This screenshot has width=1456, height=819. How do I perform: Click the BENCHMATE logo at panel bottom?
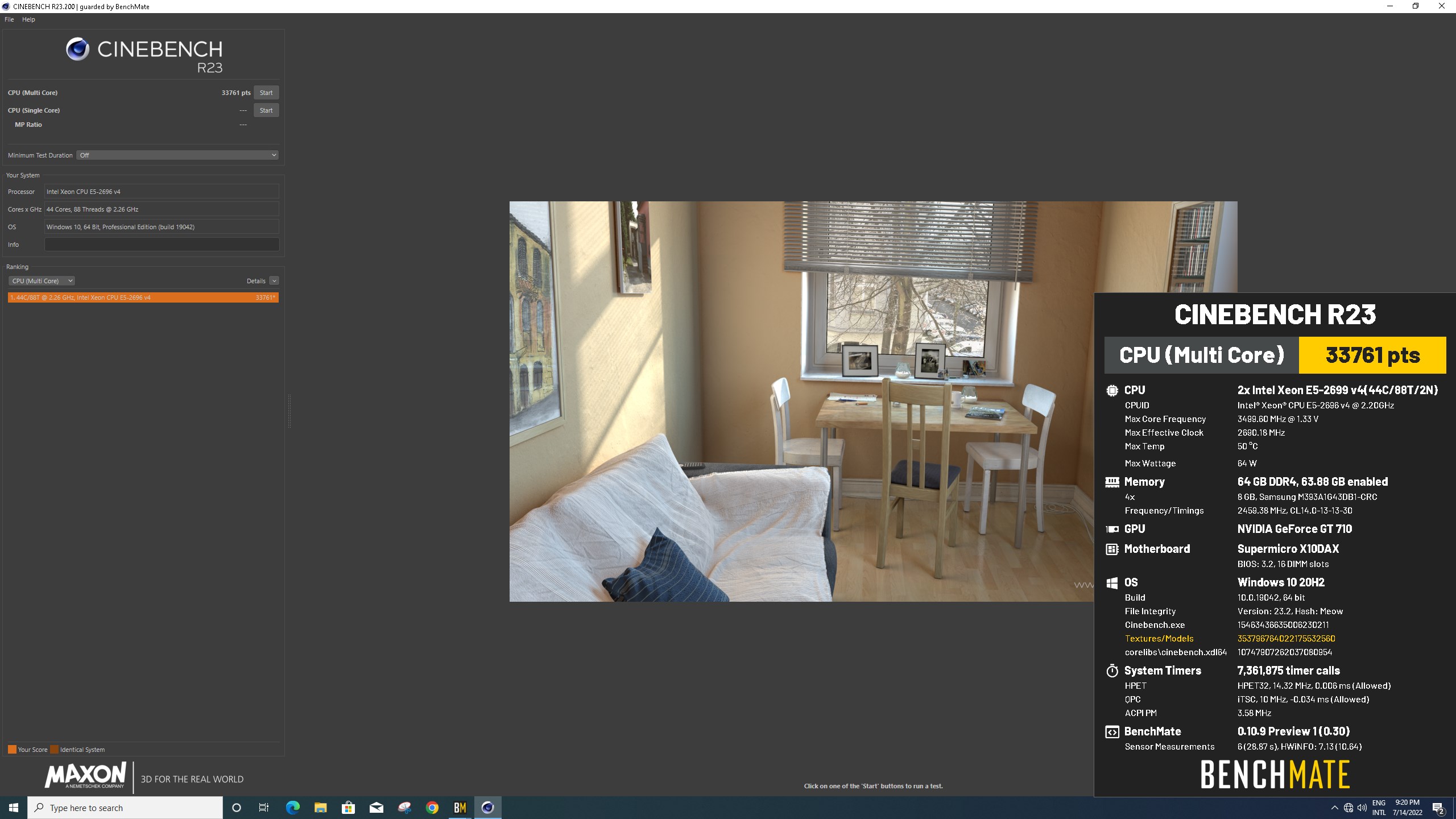1275,775
